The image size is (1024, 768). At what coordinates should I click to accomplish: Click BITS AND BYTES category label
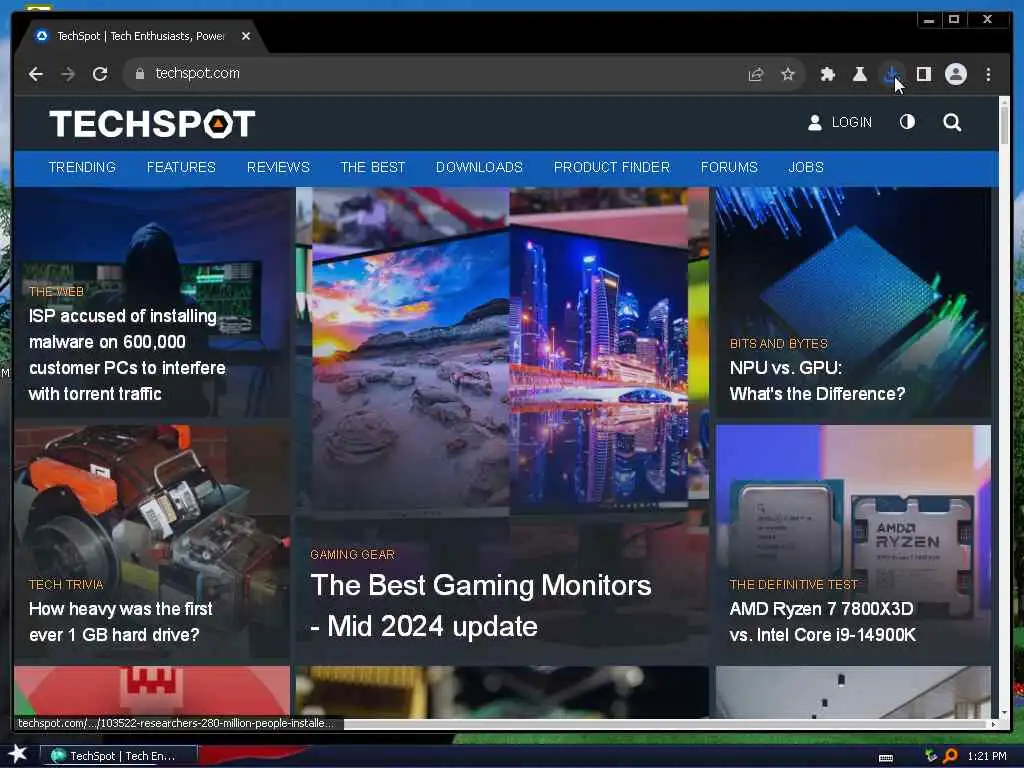[778, 344]
